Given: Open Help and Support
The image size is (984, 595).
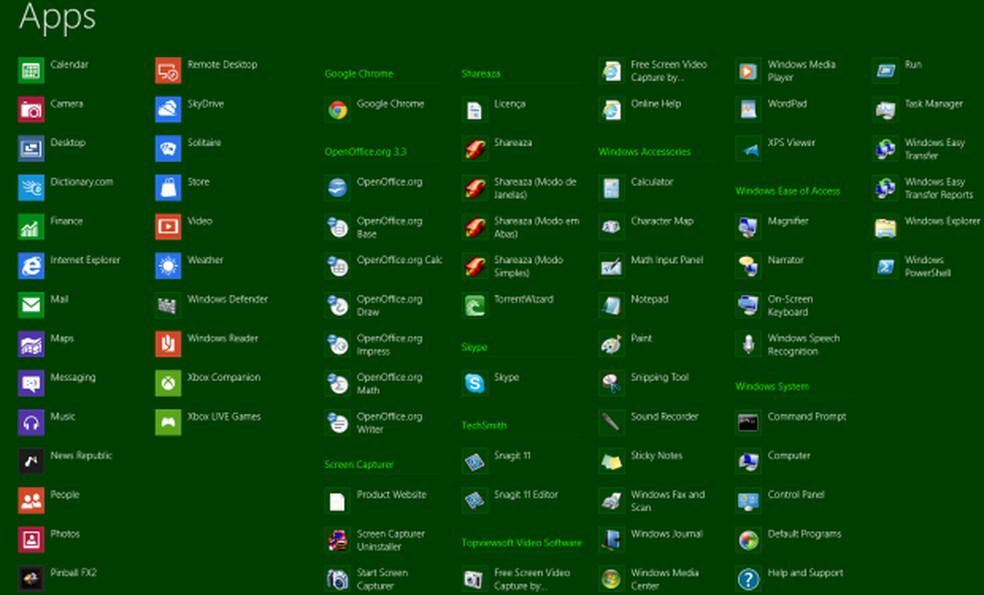Looking at the screenshot, I should coord(748,579).
